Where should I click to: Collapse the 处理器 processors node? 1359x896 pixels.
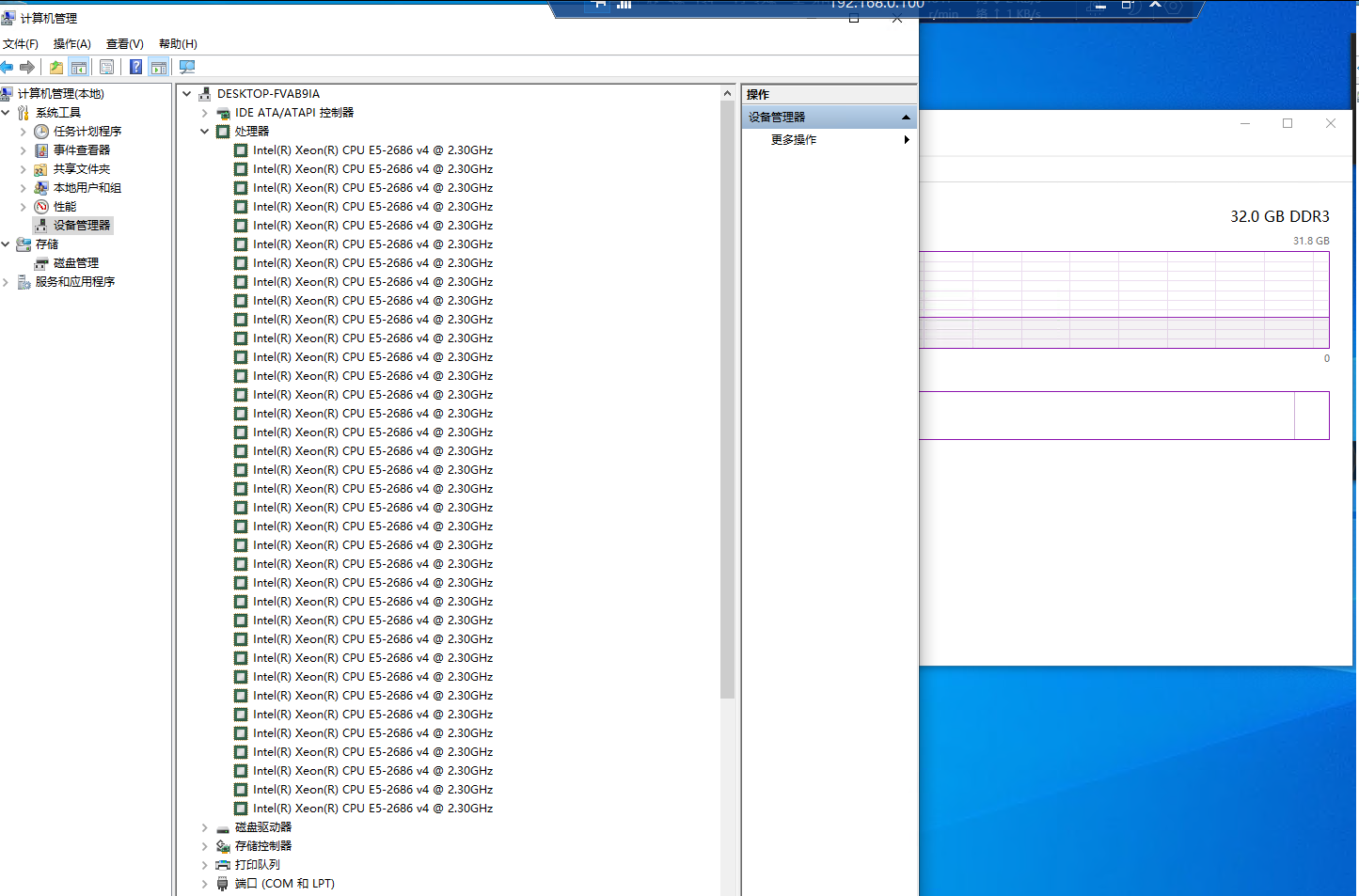point(204,132)
